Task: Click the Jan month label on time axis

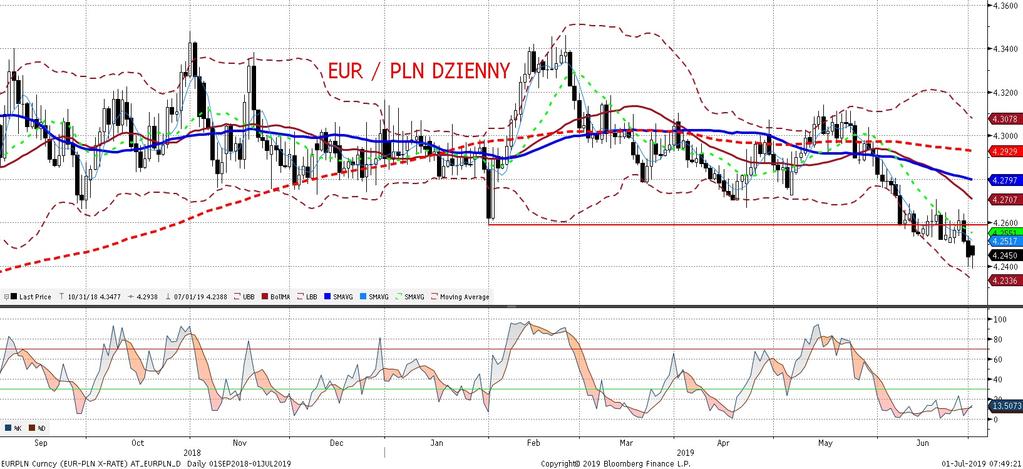Action: click(438, 443)
